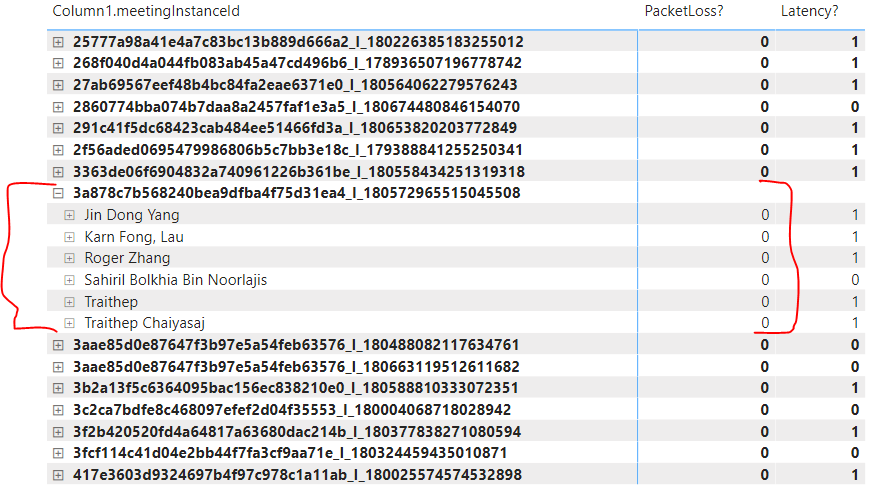Screen dimensions: 892x485
Task: Expand row 3363de06f6904832a740961226b361be
Action: (x=58, y=172)
